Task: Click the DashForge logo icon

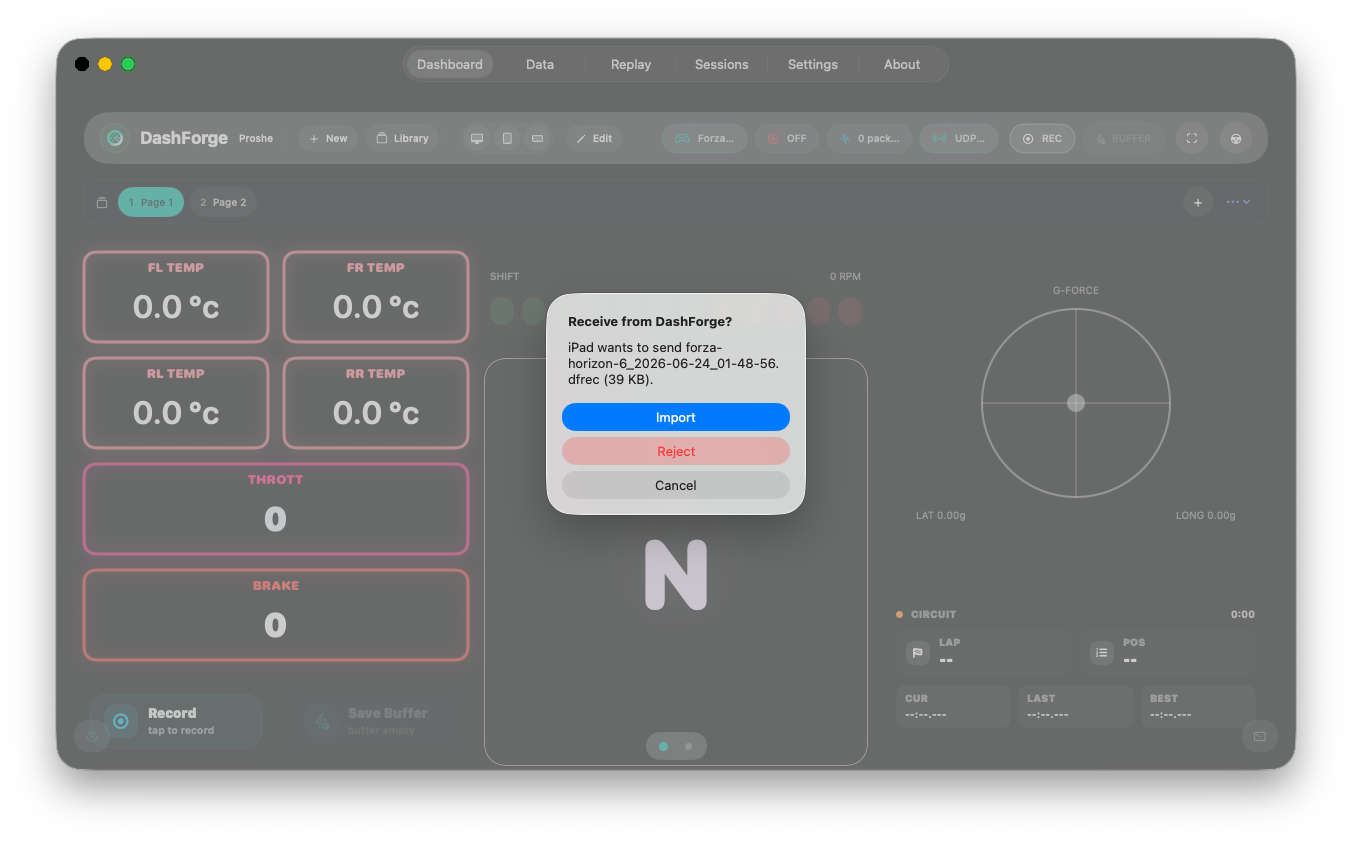Action: 115,138
